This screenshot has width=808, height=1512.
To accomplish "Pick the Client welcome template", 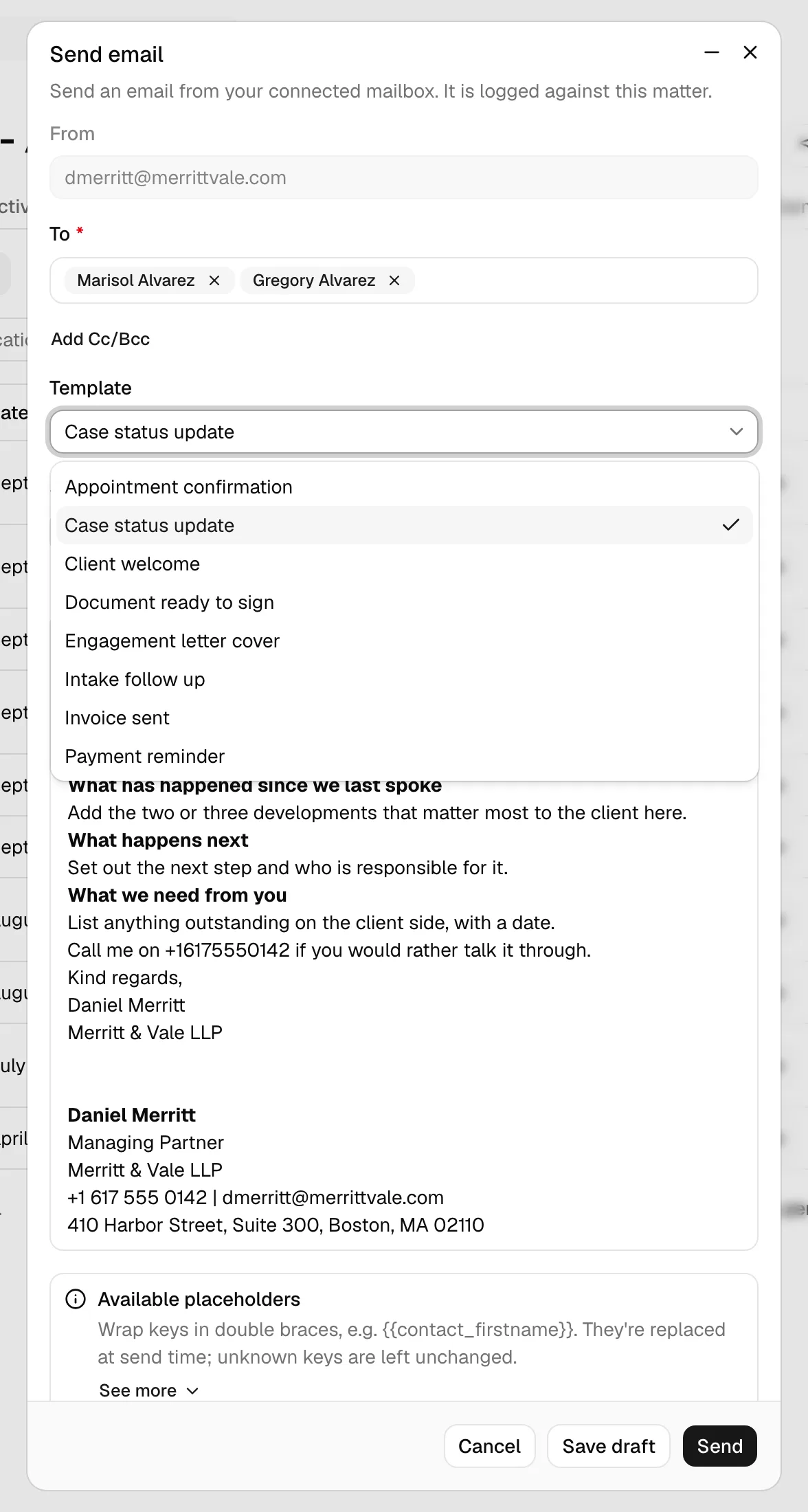I will tap(404, 564).
